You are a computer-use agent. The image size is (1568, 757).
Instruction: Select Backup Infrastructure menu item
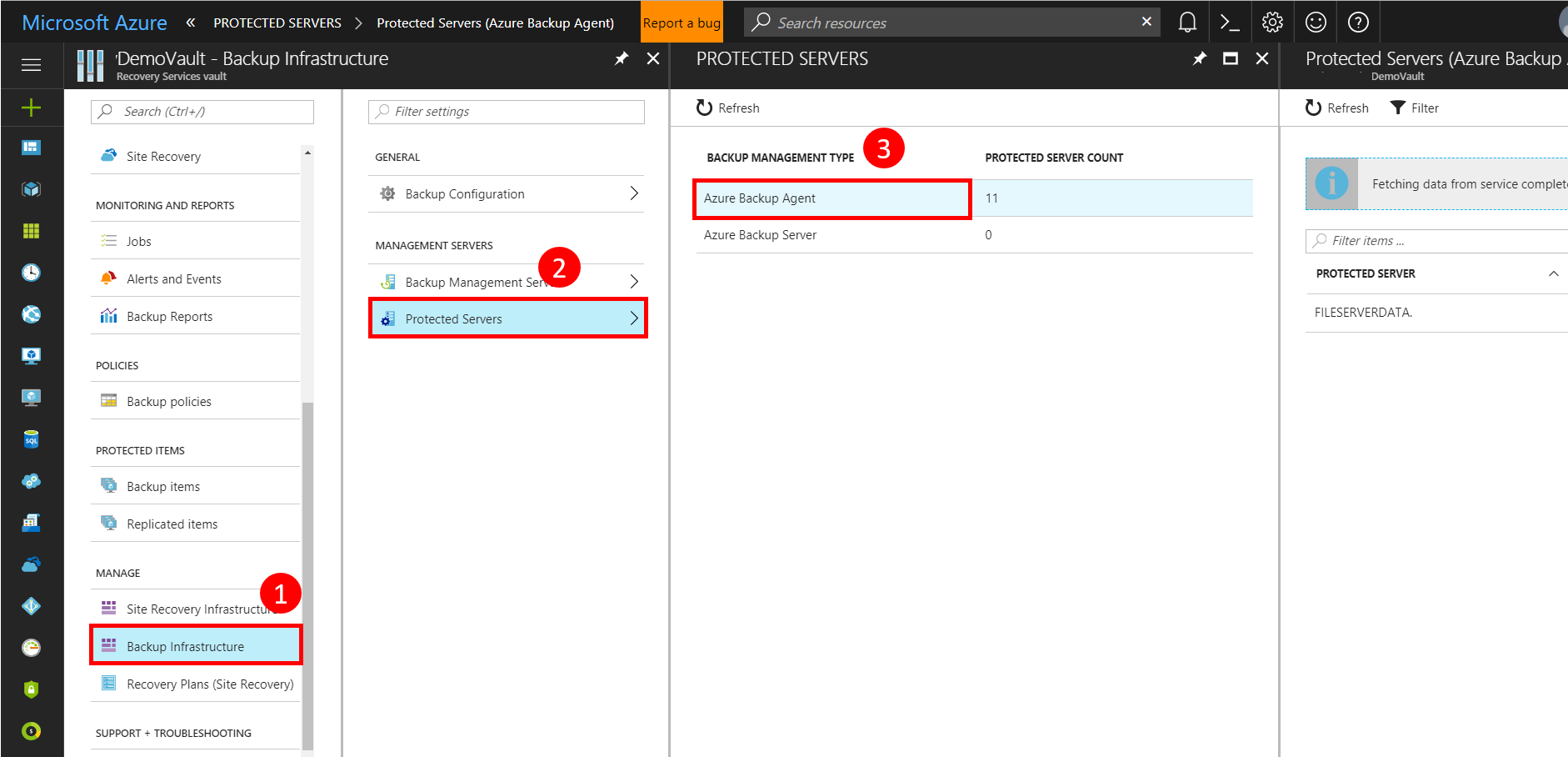pyautogui.click(x=195, y=646)
